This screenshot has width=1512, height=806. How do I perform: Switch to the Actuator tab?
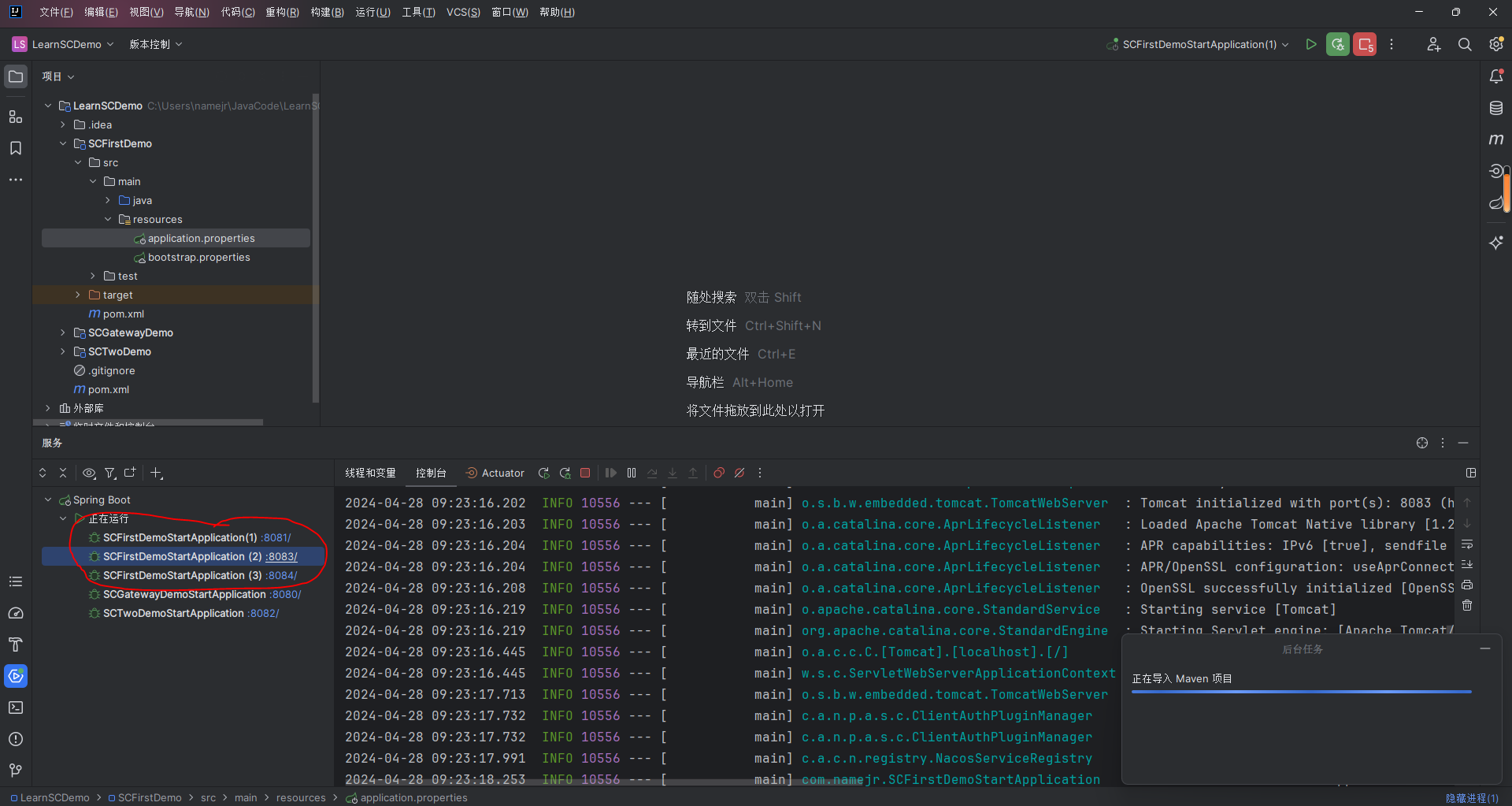coord(495,473)
